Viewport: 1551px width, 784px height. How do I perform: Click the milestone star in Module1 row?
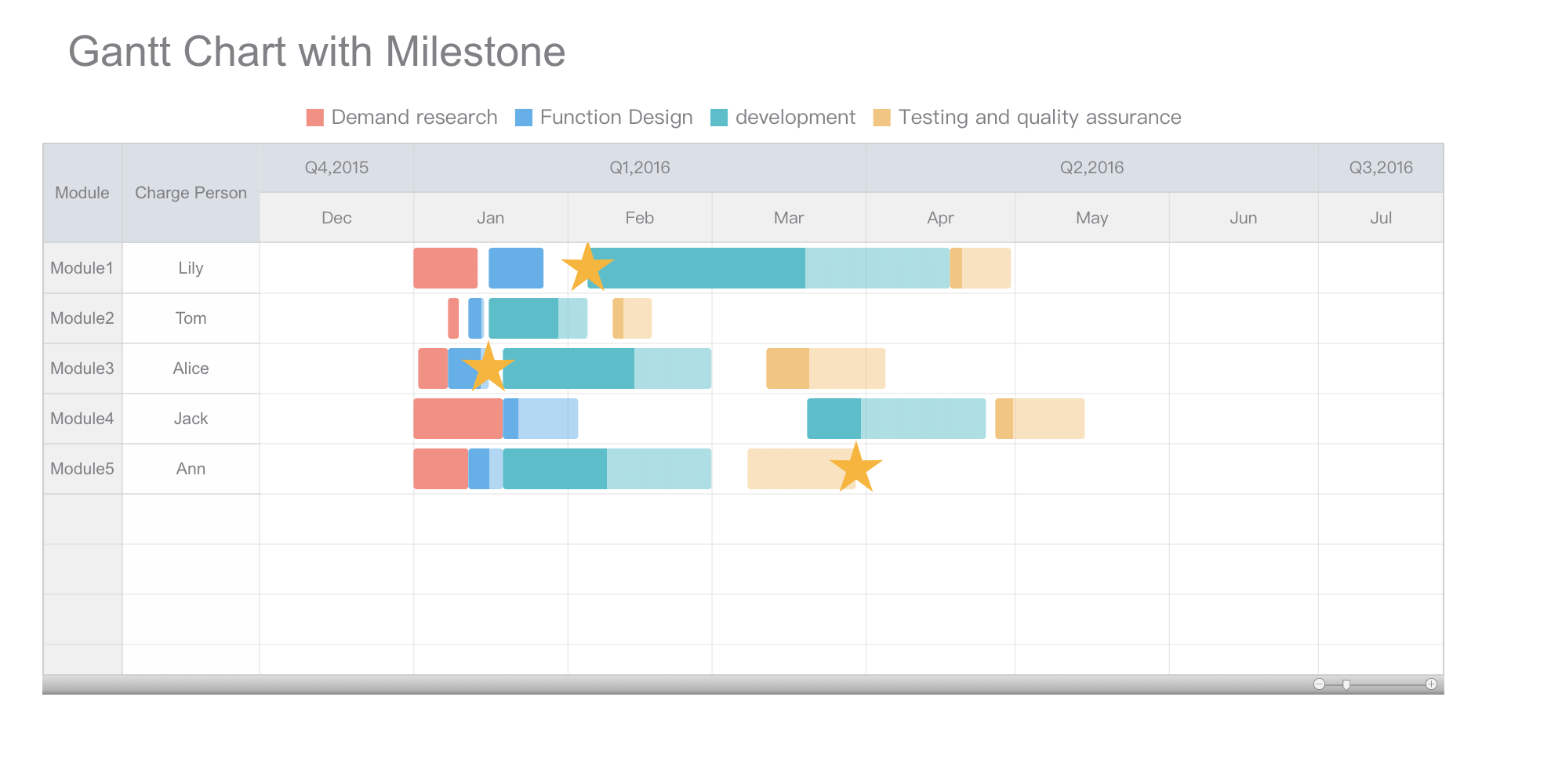click(587, 267)
